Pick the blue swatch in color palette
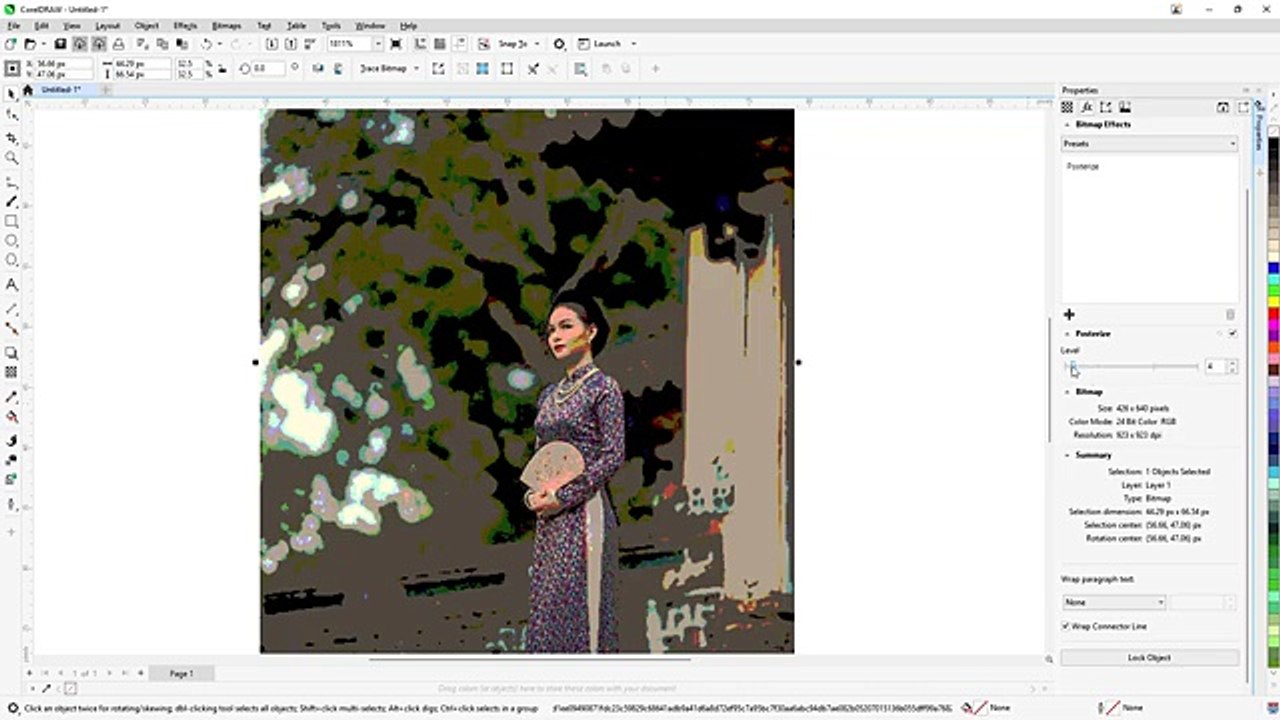Screen dimensions: 1280x720 [1274, 269]
